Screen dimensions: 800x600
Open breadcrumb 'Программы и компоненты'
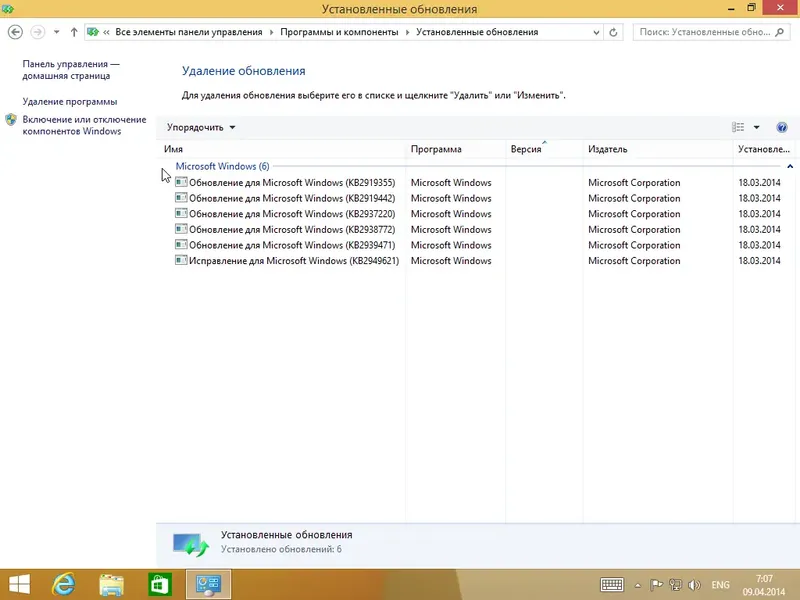pos(339,32)
